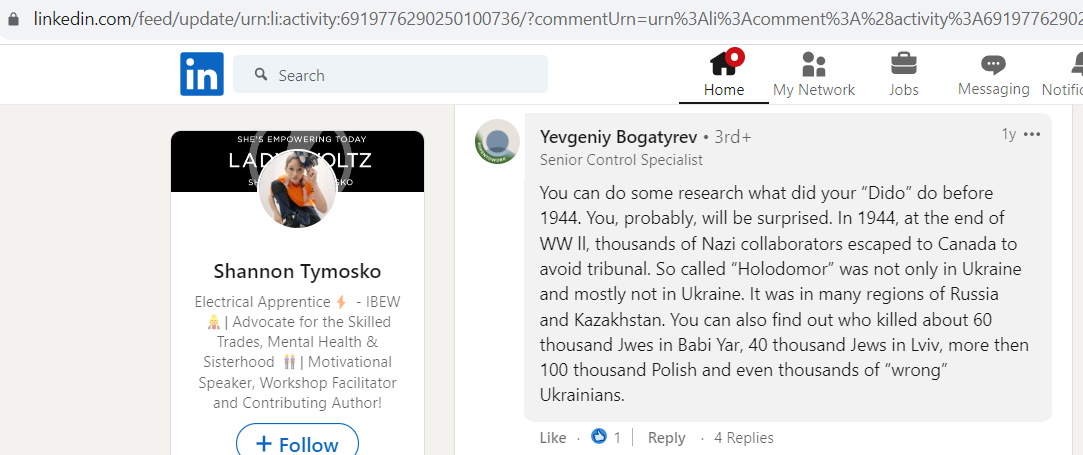
Task: Open the Home feed icon
Action: tap(724, 64)
